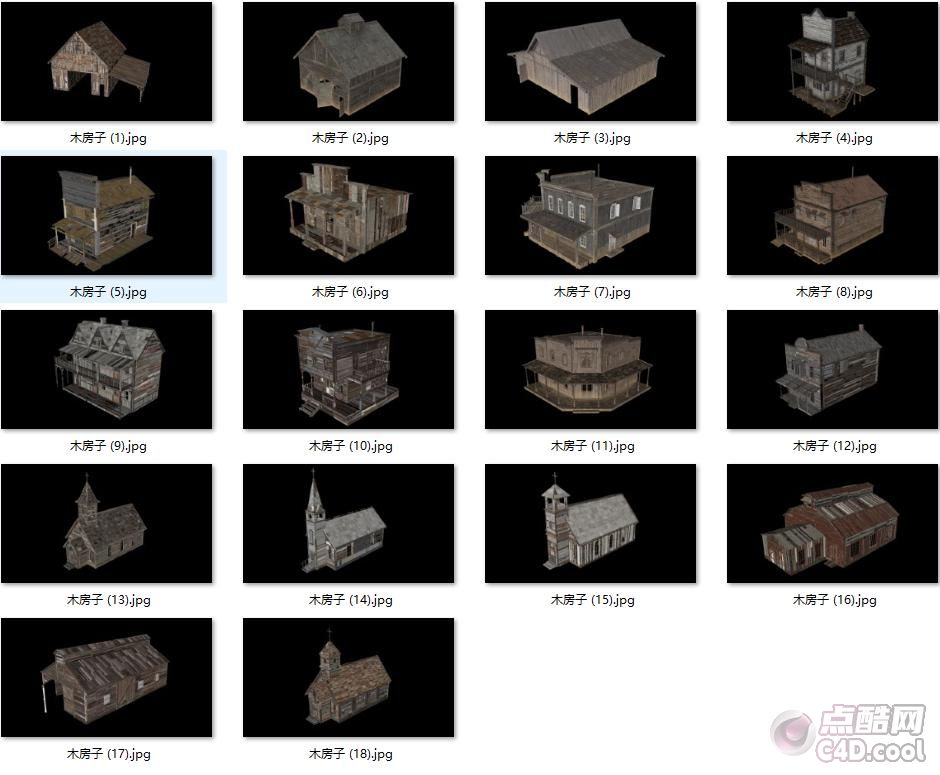The width and height of the screenshot is (940, 775).
Task: Select the thumbnail of 木房子 (12).jpg
Action: pos(832,370)
